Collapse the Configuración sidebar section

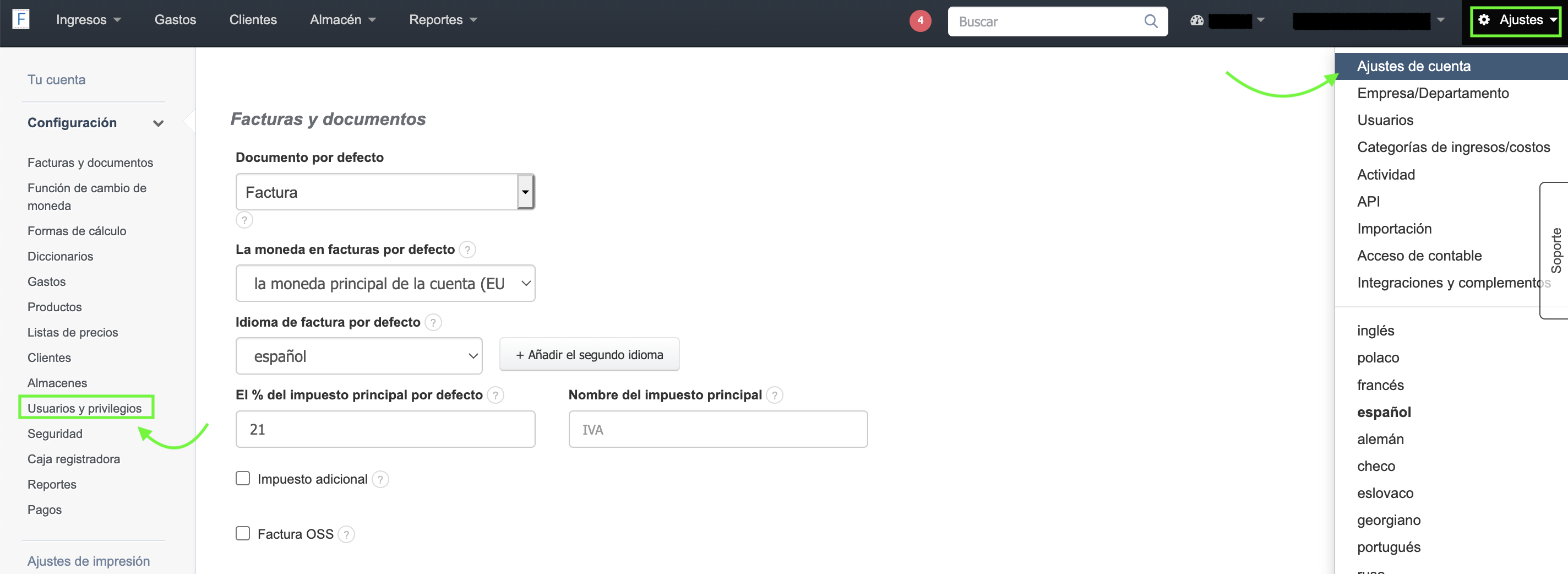pos(158,123)
